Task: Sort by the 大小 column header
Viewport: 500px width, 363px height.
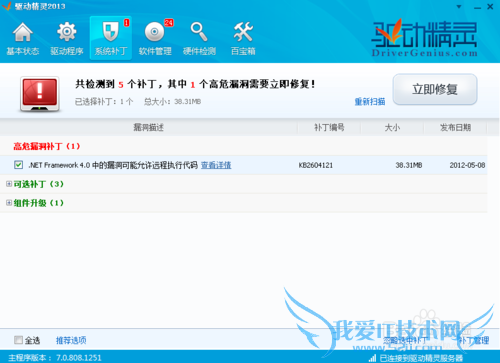Action: (392, 127)
